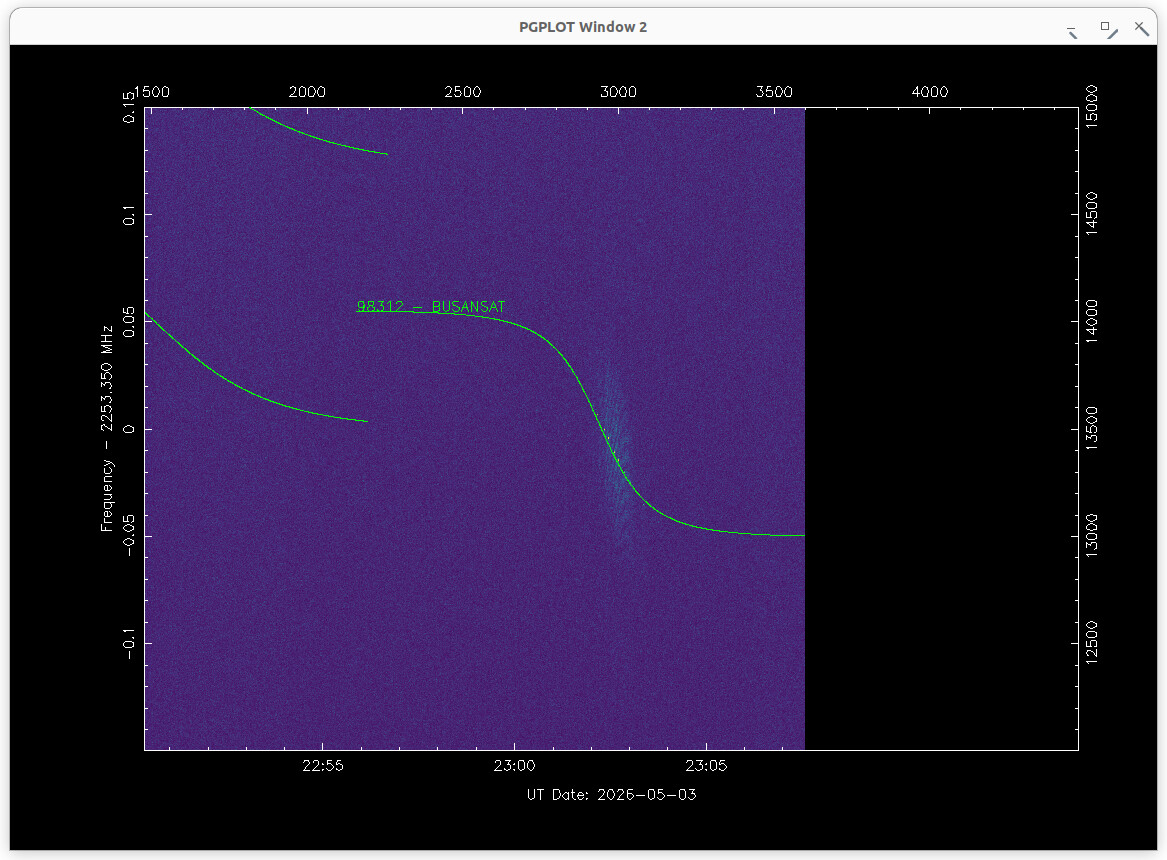Click the right axis value 14500

(x=1092, y=214)
